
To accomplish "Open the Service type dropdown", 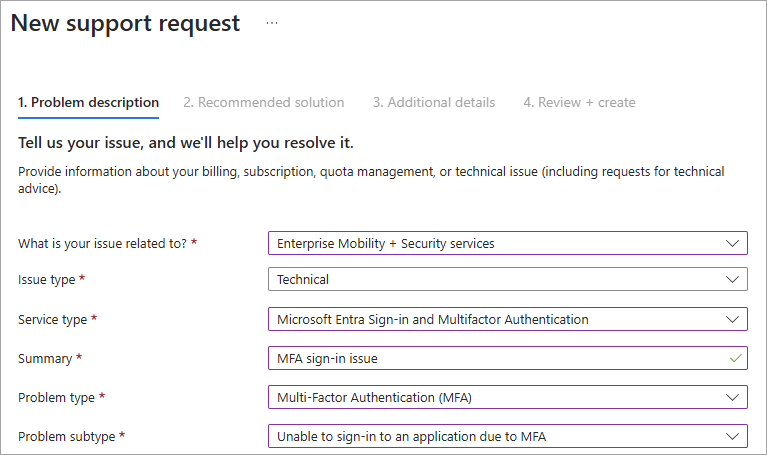I will coord(508,319).
